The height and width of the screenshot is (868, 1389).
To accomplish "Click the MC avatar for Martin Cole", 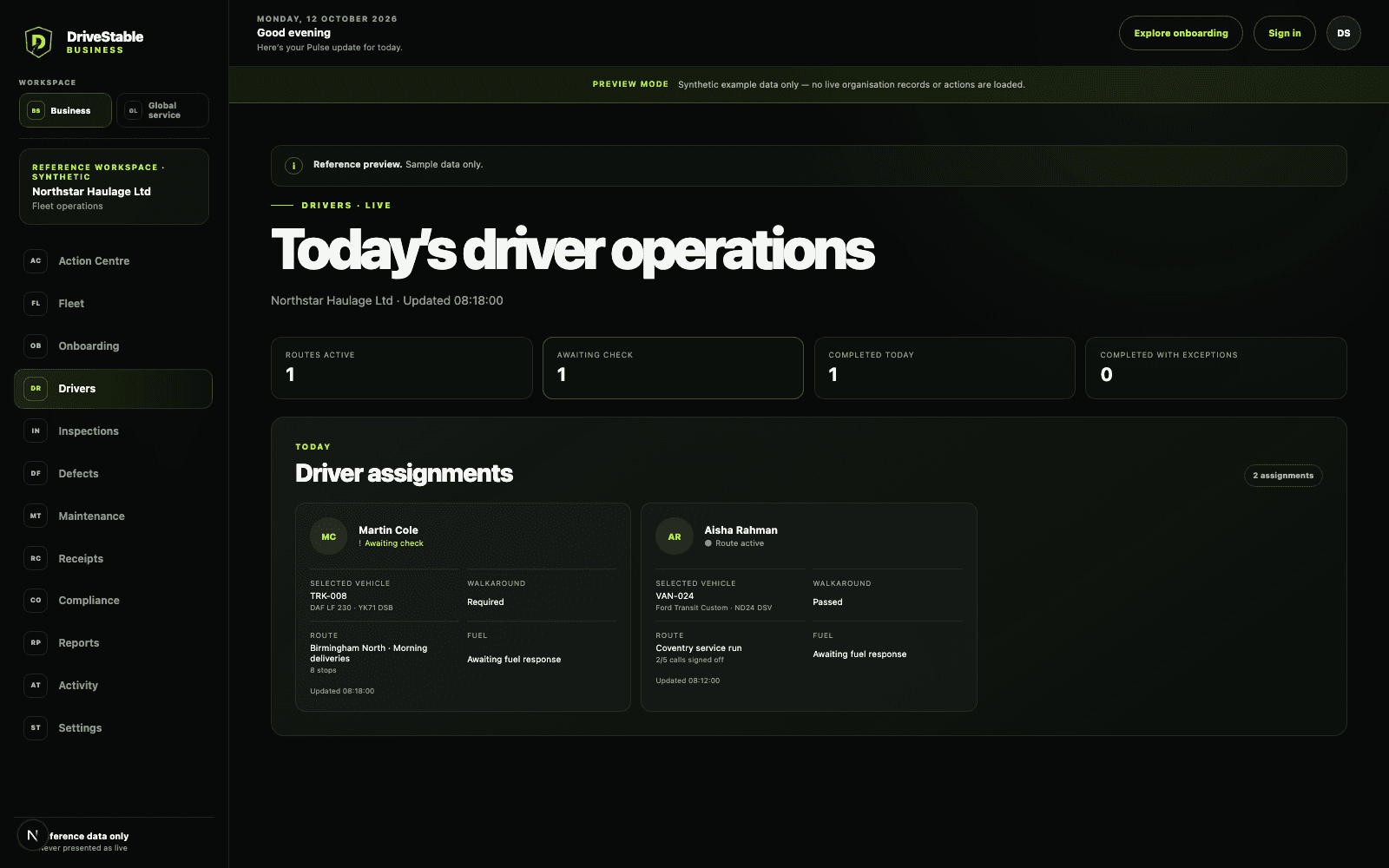I will point(329,536).
